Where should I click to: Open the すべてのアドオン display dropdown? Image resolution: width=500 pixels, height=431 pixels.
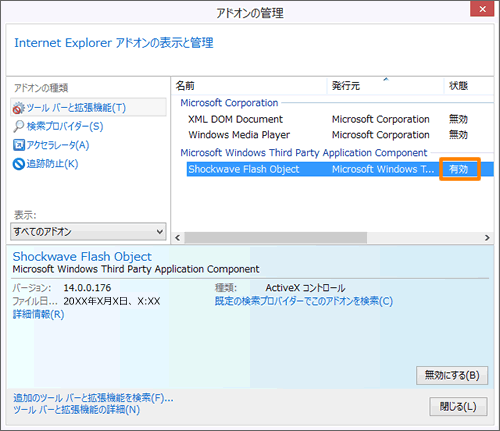(88, 231)
